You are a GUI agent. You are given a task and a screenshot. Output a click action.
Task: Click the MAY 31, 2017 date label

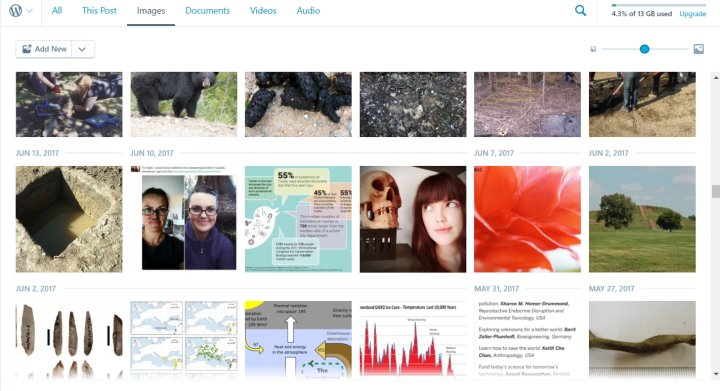tap(496, 289)
